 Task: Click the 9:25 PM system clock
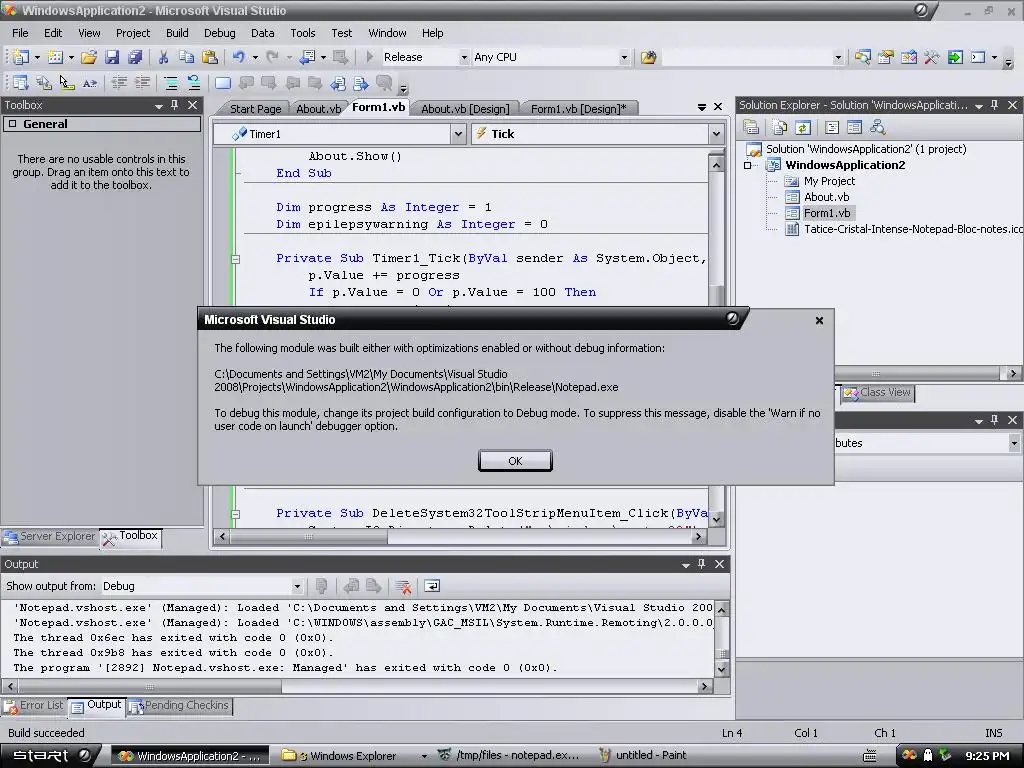(x=987, y=756)
